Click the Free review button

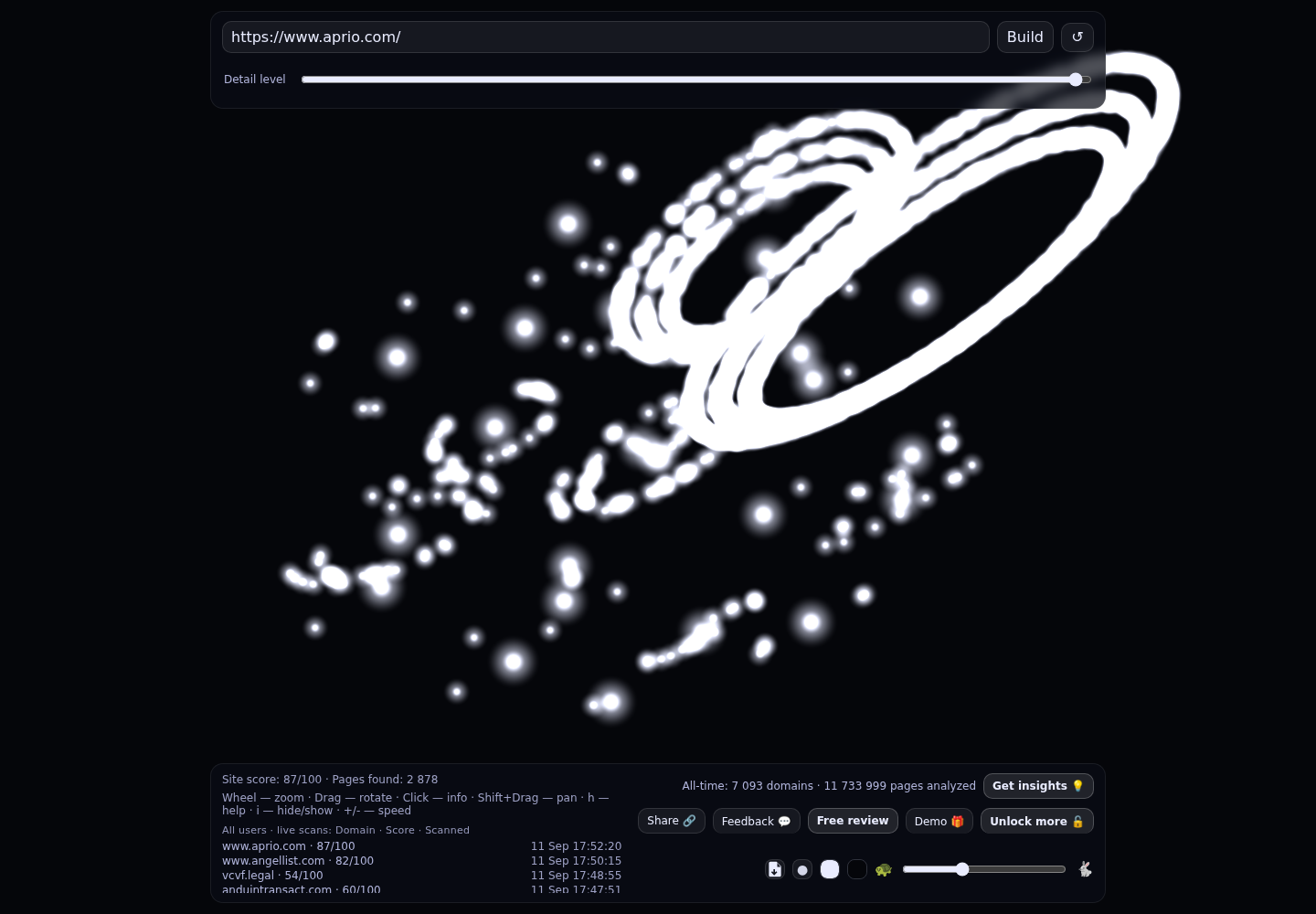(x=853, y=821)
